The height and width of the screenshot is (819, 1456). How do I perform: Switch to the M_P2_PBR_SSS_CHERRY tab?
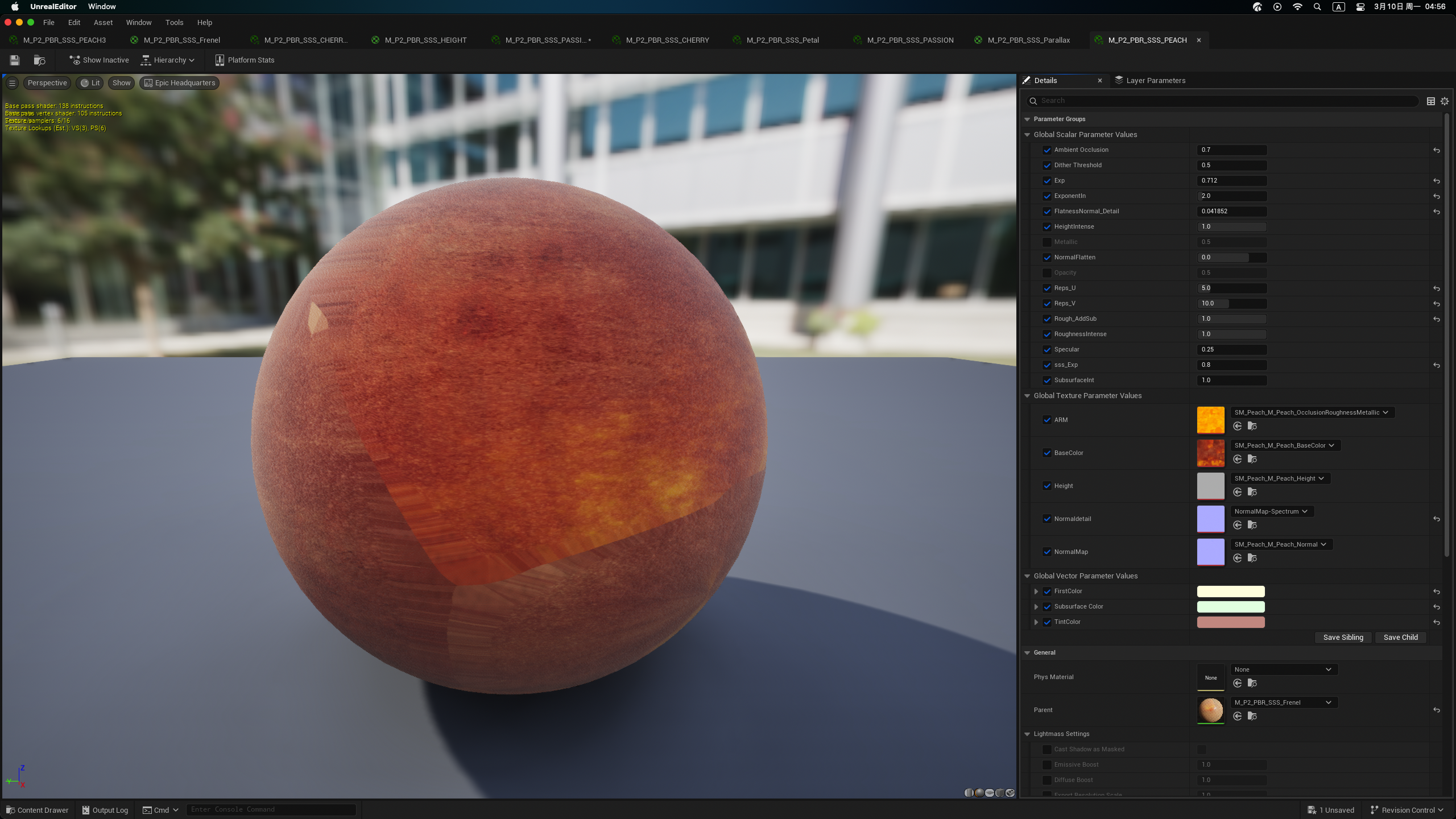click(667, 40)
